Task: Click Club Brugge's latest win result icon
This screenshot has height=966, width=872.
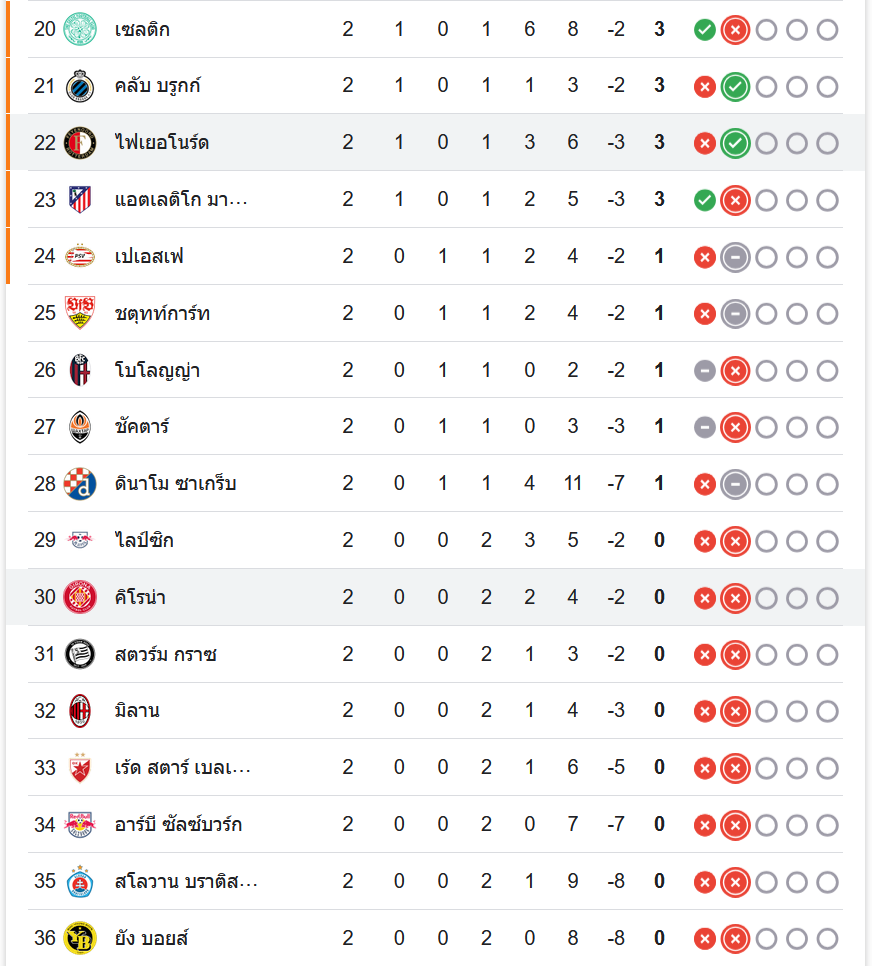Action: tap(735, 87)
